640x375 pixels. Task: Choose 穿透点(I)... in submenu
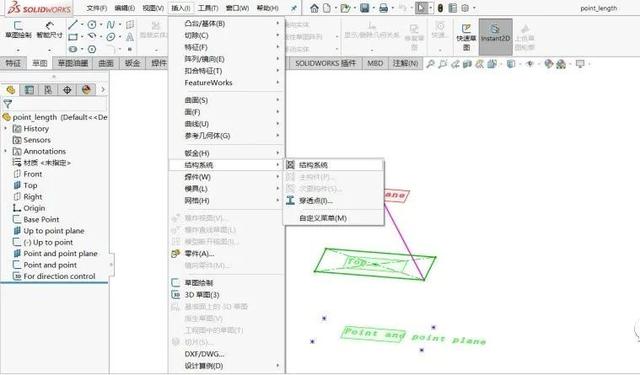(333, 201)
